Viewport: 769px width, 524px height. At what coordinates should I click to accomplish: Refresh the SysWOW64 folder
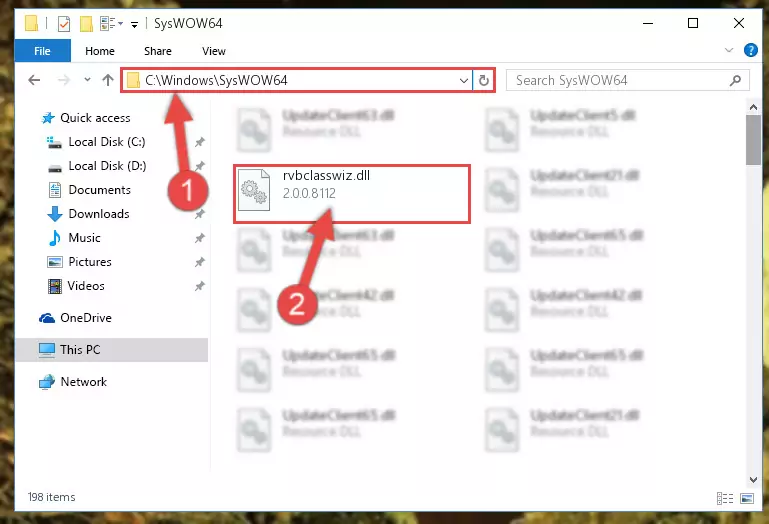(x=484, y=80)
